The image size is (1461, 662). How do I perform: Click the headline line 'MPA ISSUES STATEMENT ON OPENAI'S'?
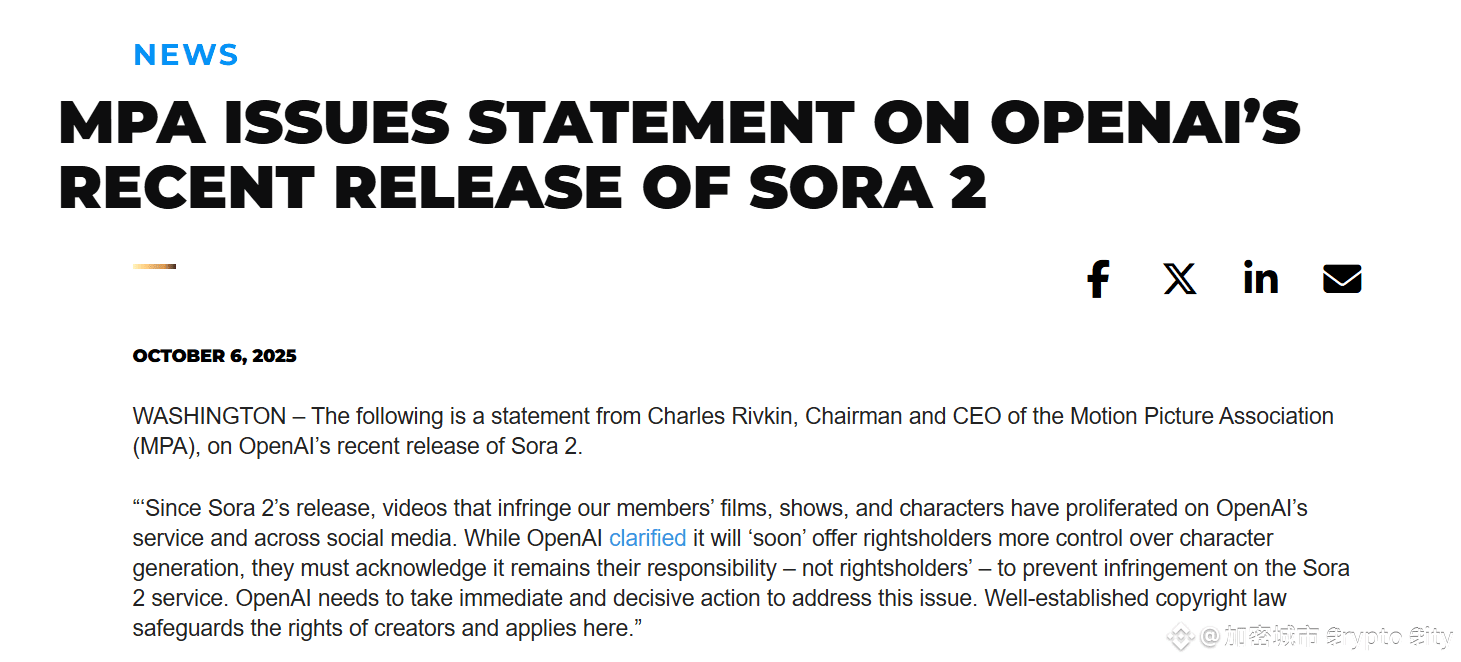click(679, 122)
